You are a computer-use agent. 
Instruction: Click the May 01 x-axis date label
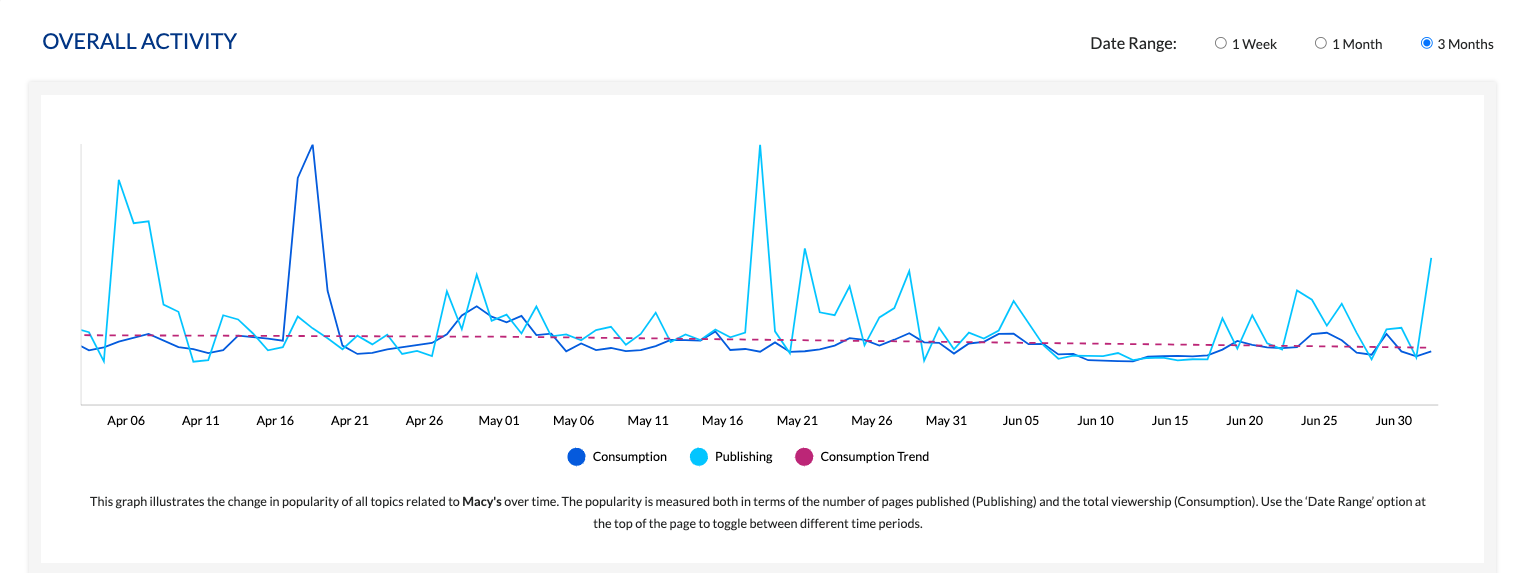tap(499, 421)
